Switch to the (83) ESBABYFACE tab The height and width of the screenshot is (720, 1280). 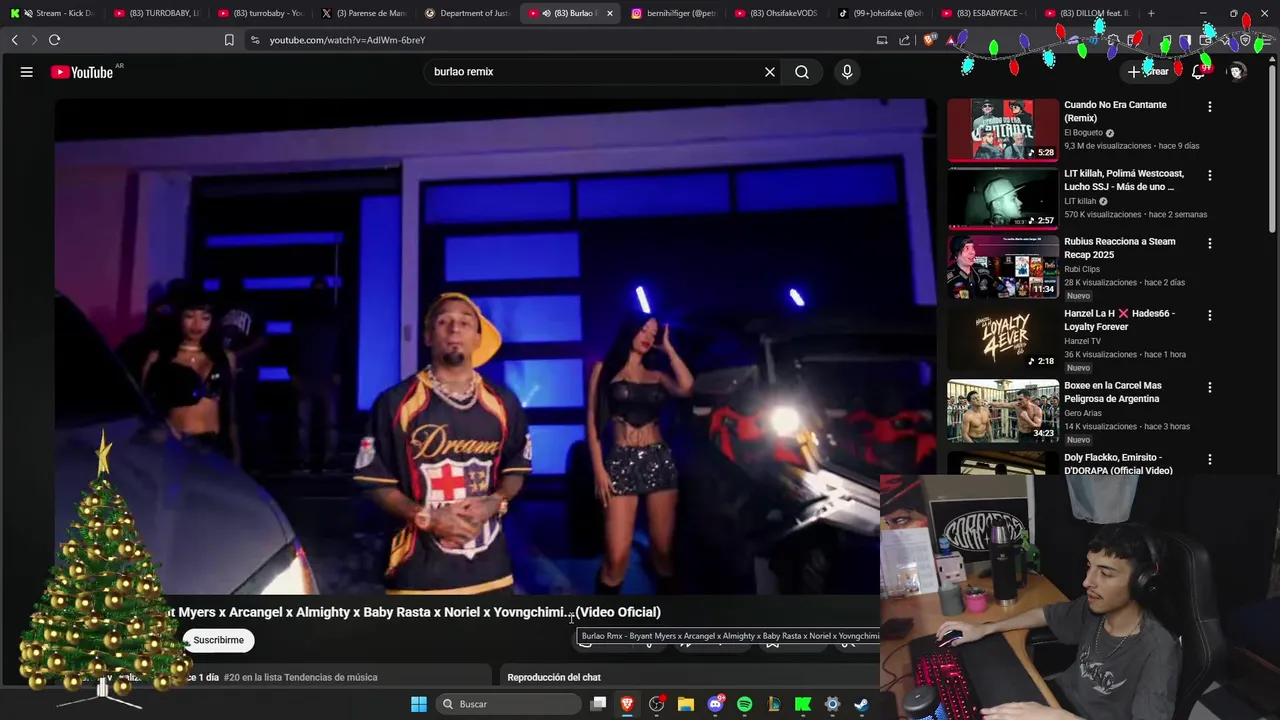coord(985,13)
